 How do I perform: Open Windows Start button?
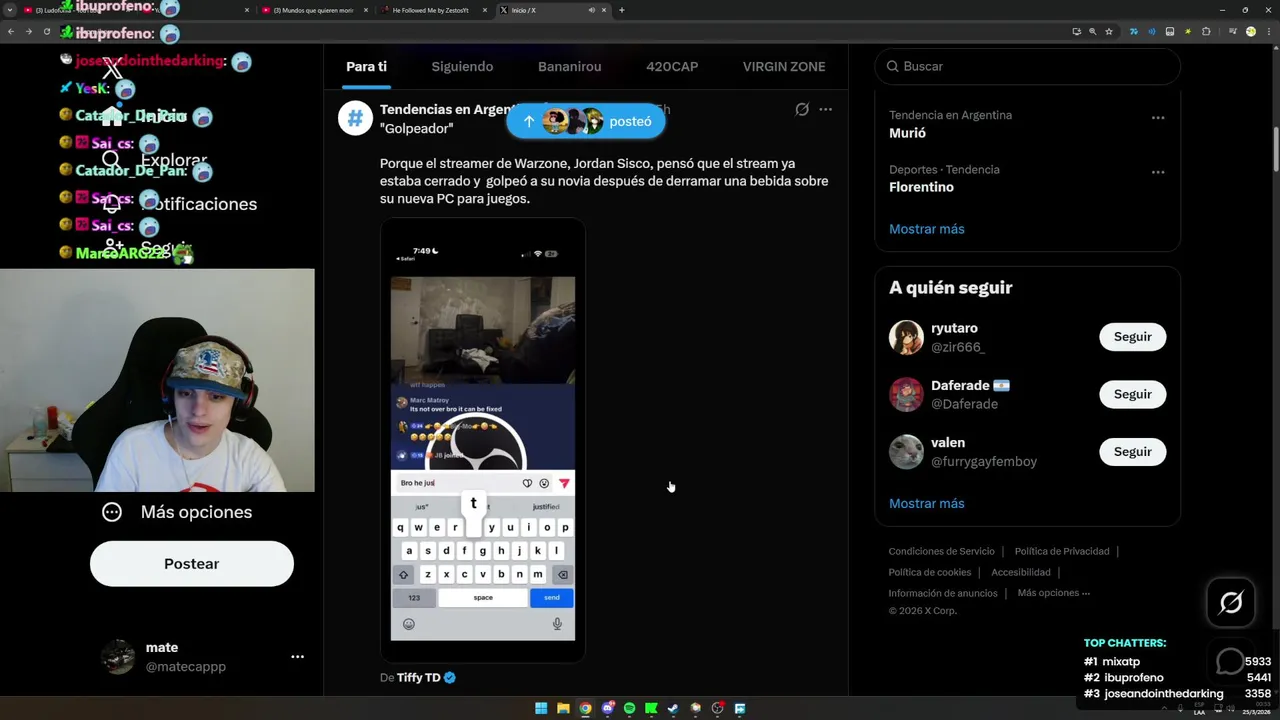pyautogui.click(x=541, y=708)
